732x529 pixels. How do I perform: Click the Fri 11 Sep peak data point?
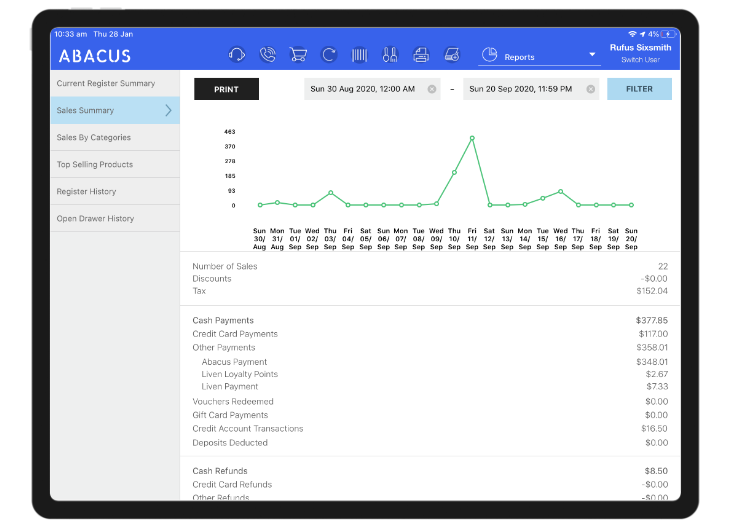click(472, 138)
